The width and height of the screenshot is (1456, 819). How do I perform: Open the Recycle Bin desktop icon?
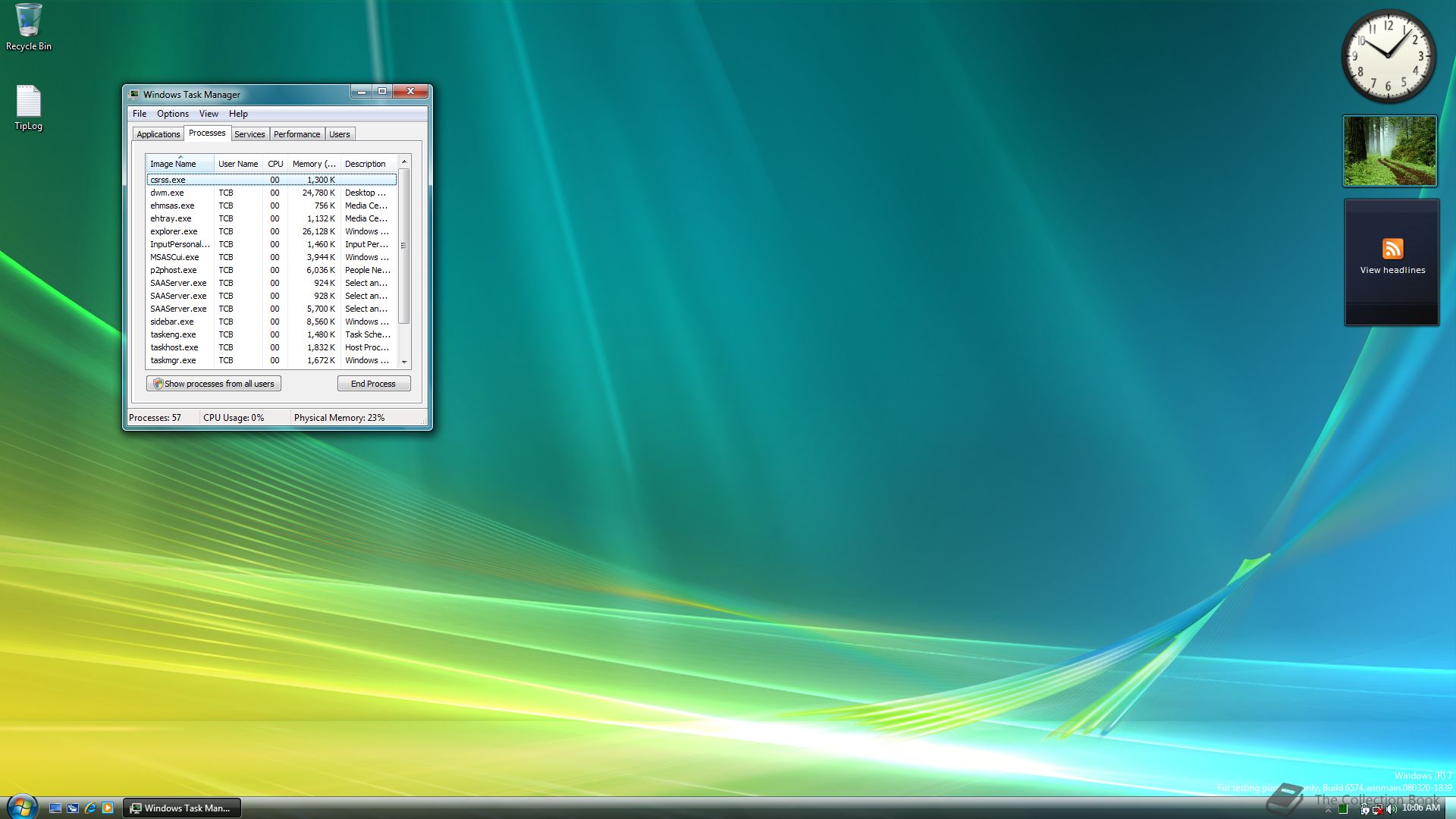click(29, 27)
